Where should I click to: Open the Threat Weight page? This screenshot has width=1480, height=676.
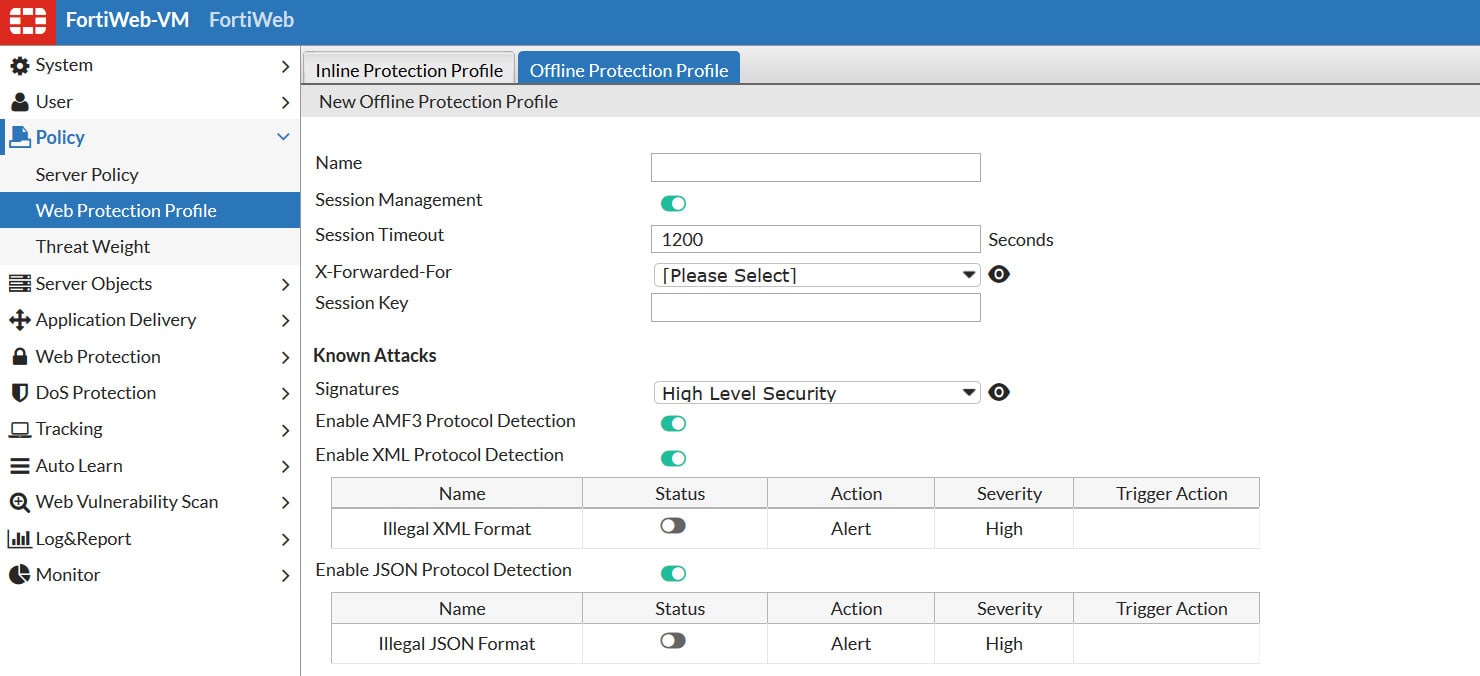coord(93,246)
